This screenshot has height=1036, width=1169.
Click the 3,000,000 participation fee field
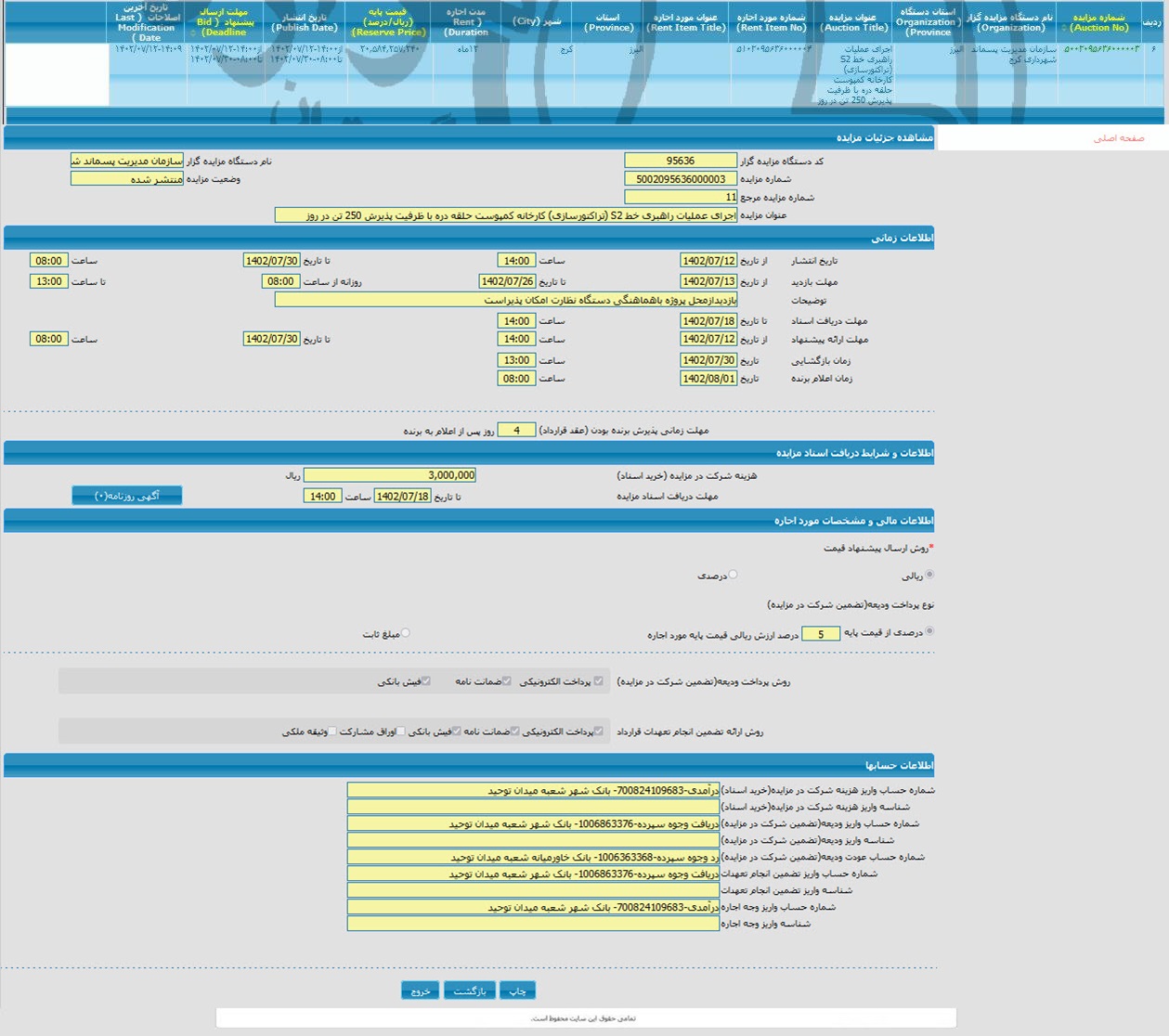pyautogui.click(x=390, y=475)
